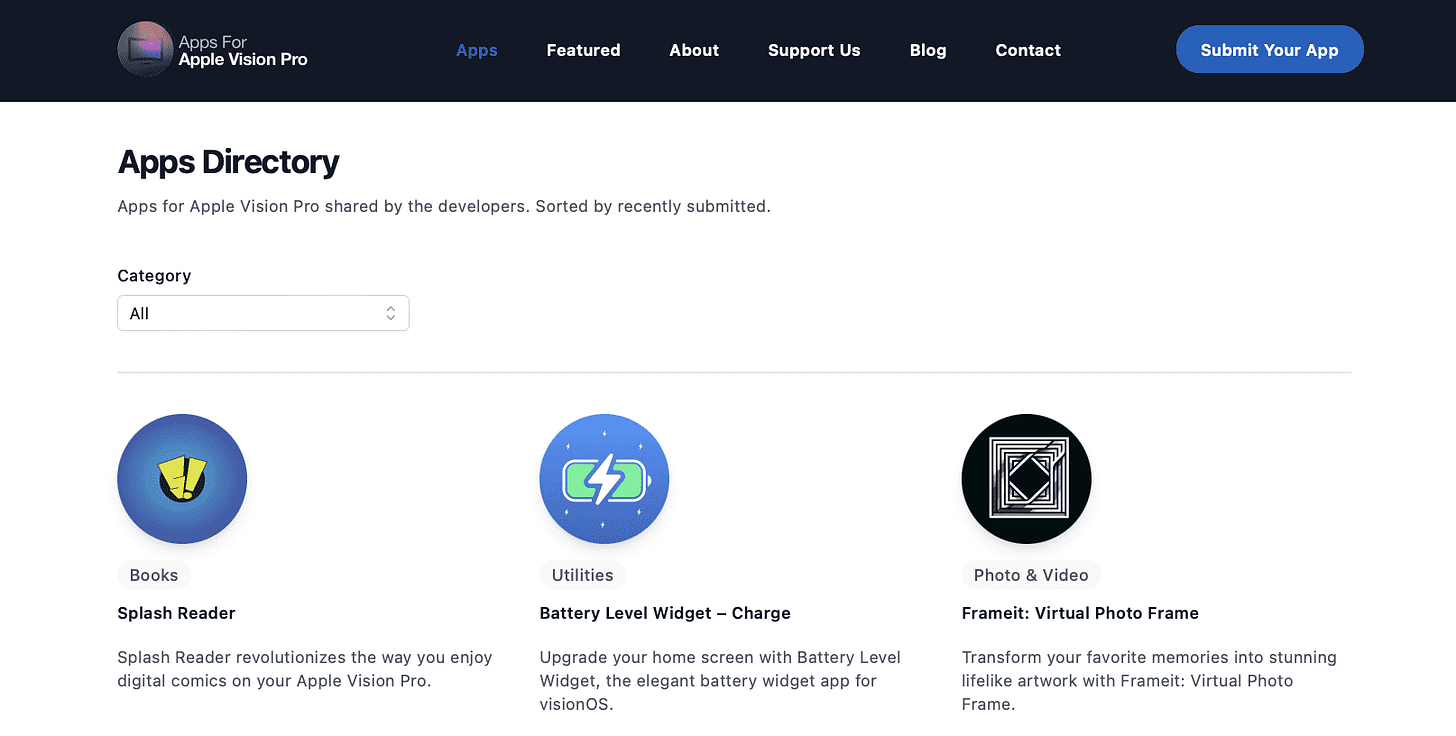The height and width of the screenshot is (736, 1456).
Task: Open the Featured nav item
Action: pos(583,50)
